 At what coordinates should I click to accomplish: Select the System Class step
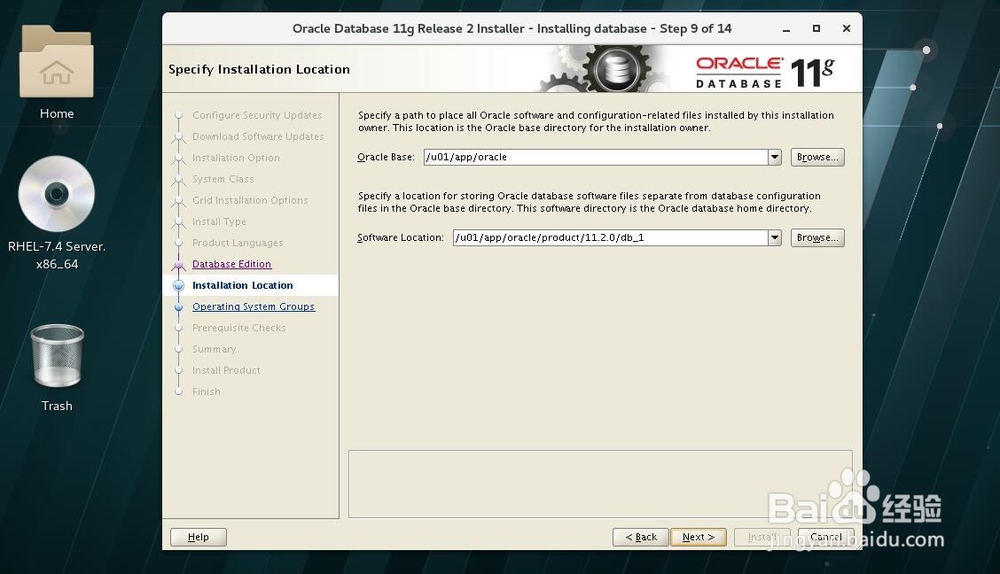[223, 179]
